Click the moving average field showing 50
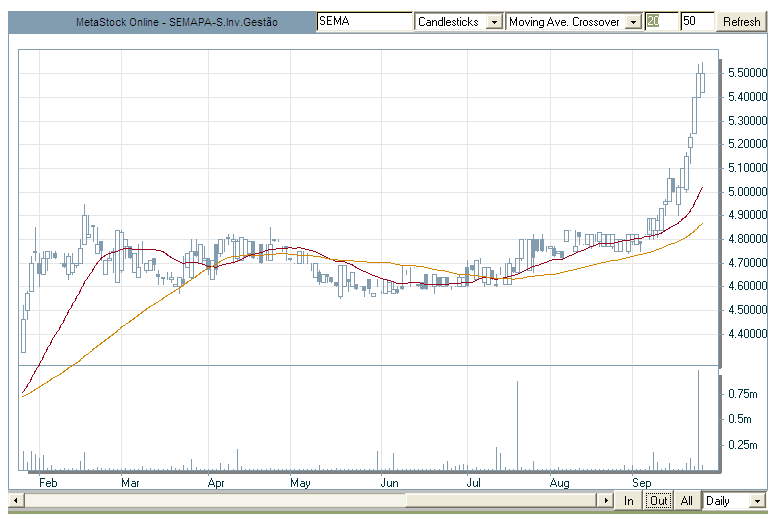The image size is (782, 519). pos(696,21)
